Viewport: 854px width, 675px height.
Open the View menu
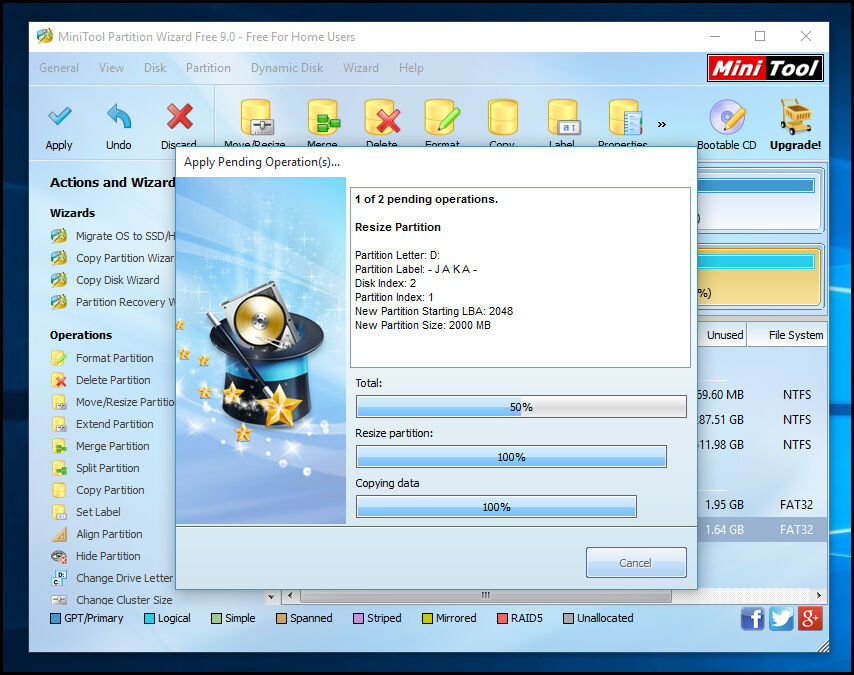click(111, 68)
